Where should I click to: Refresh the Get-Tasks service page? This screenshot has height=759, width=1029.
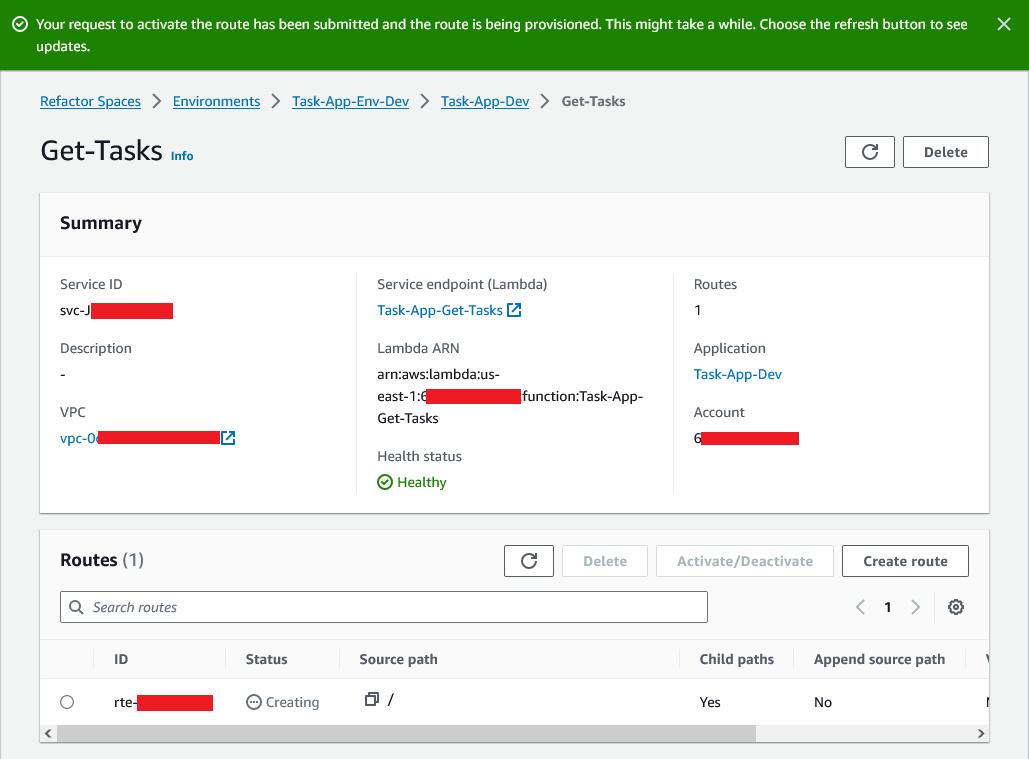[x=870, y=152]
